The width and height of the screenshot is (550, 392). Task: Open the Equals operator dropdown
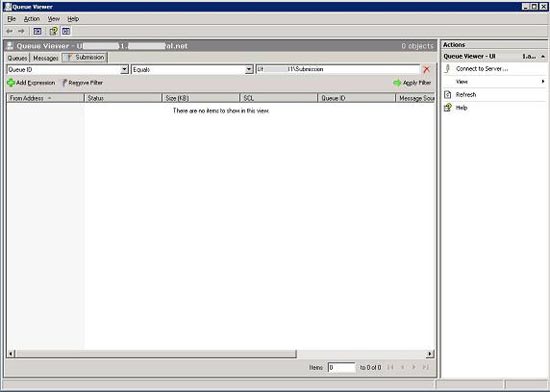click(x=249, y=69)
